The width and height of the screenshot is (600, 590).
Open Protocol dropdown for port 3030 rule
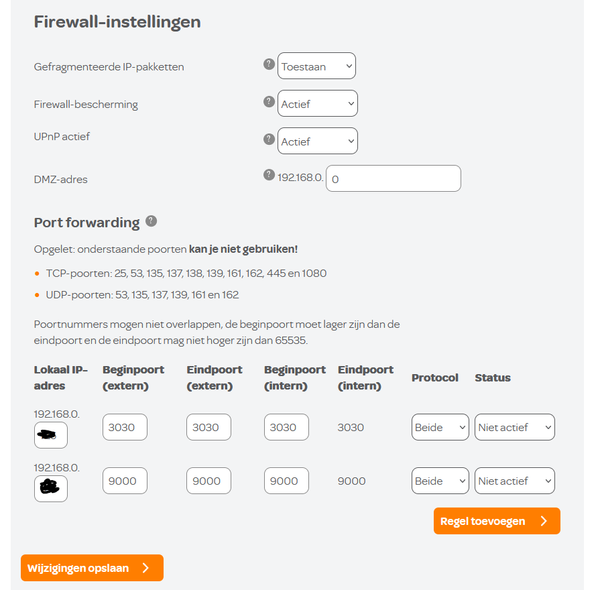(440, 427)
